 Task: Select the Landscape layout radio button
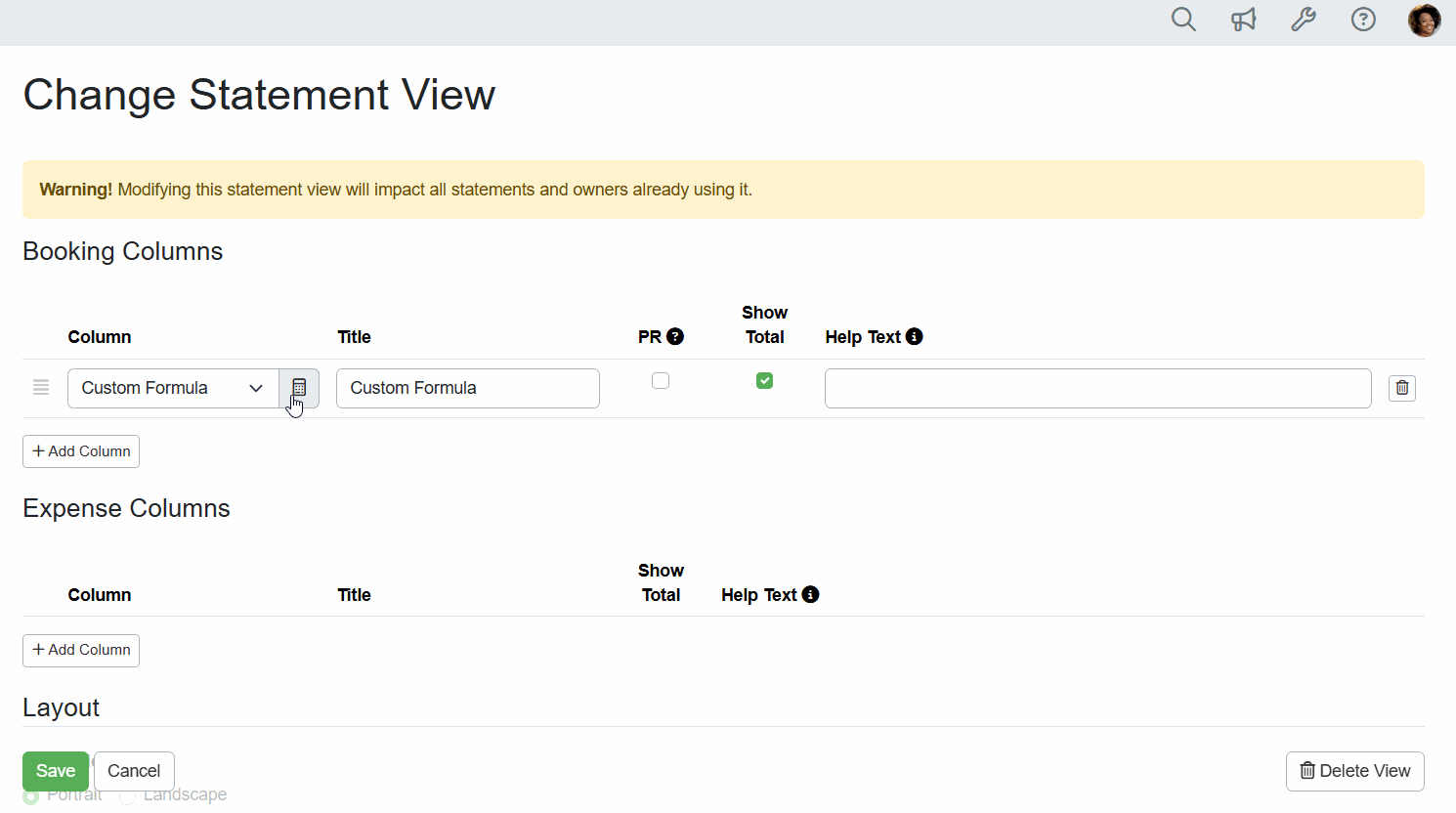coord(128,796)
